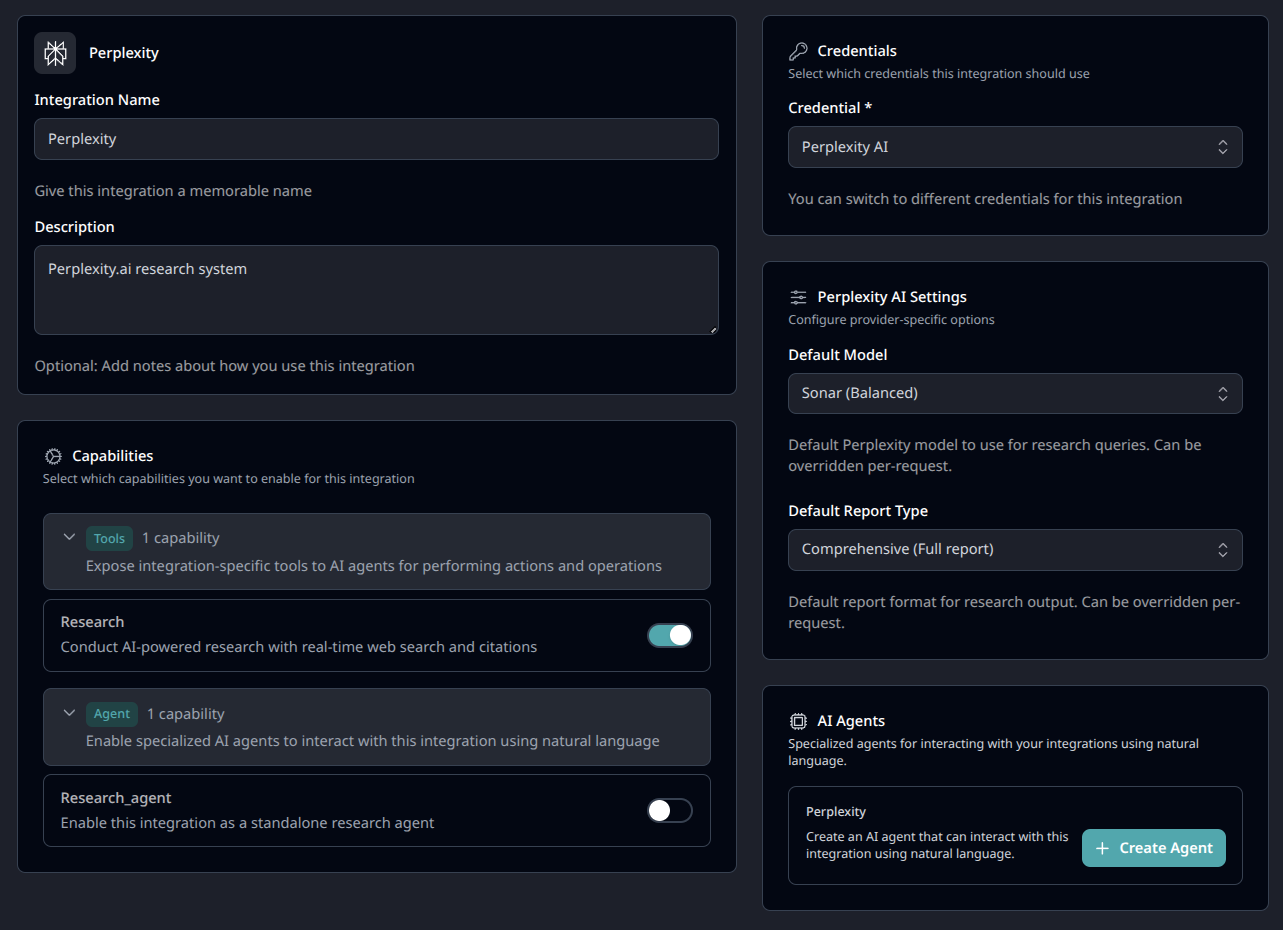Viewport: 1283px width, 930px height.
Task: Click the plus icon in Create Agent
Action: (1102, 848)
